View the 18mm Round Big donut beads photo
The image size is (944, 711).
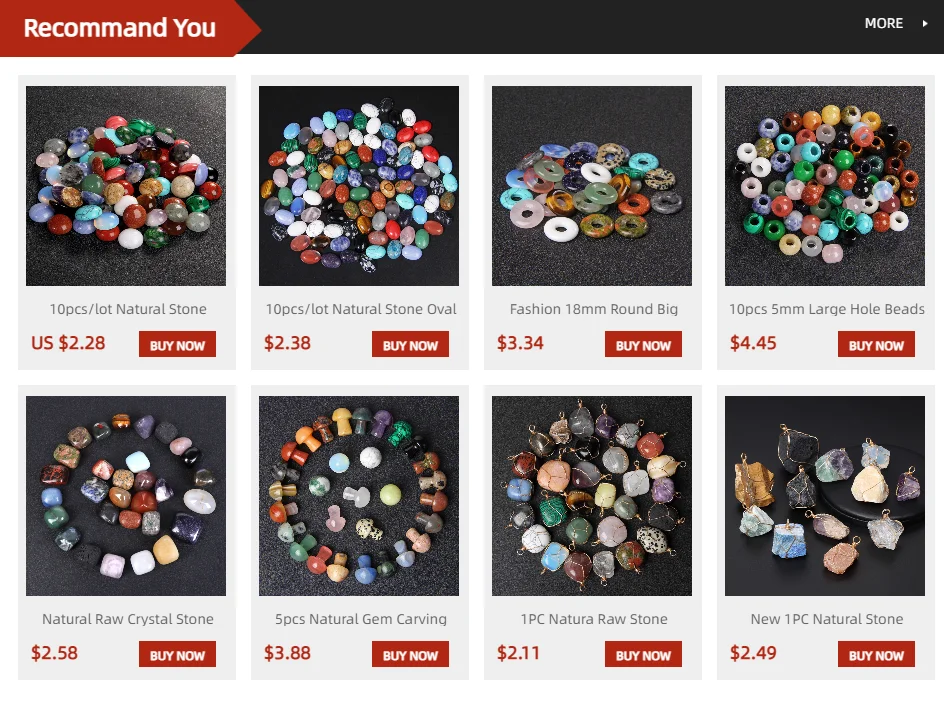tap(592, 185)
